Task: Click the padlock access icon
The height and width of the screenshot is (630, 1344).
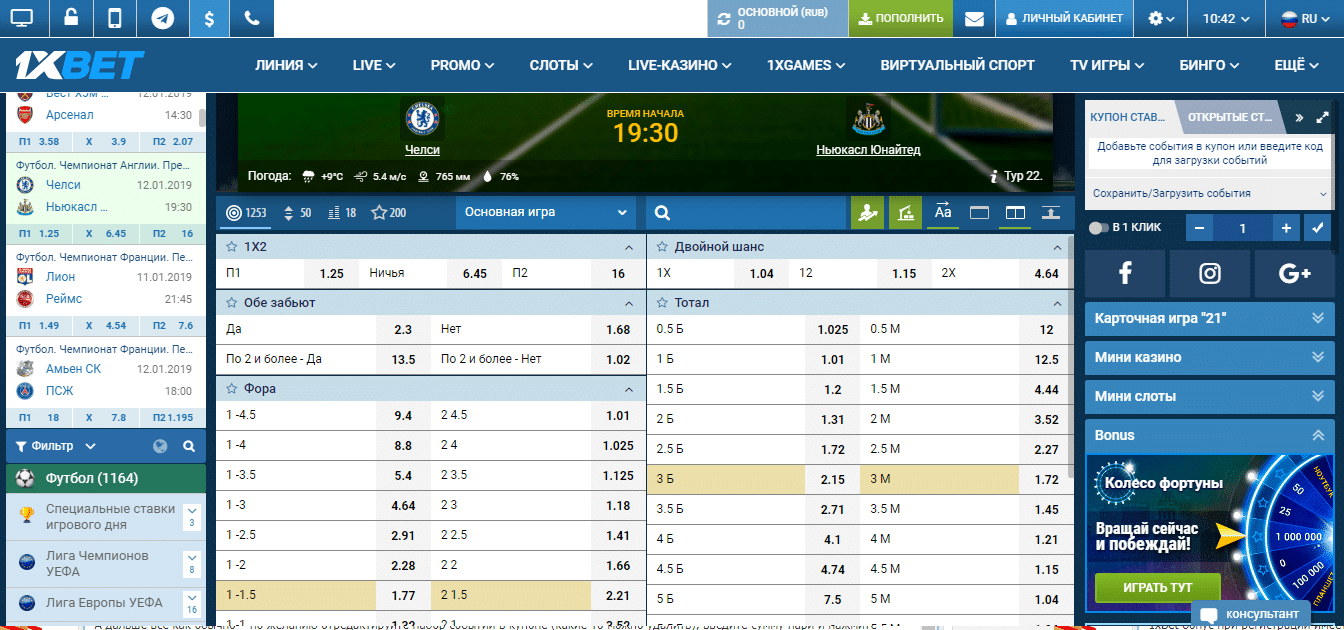Action: point(69,18)
